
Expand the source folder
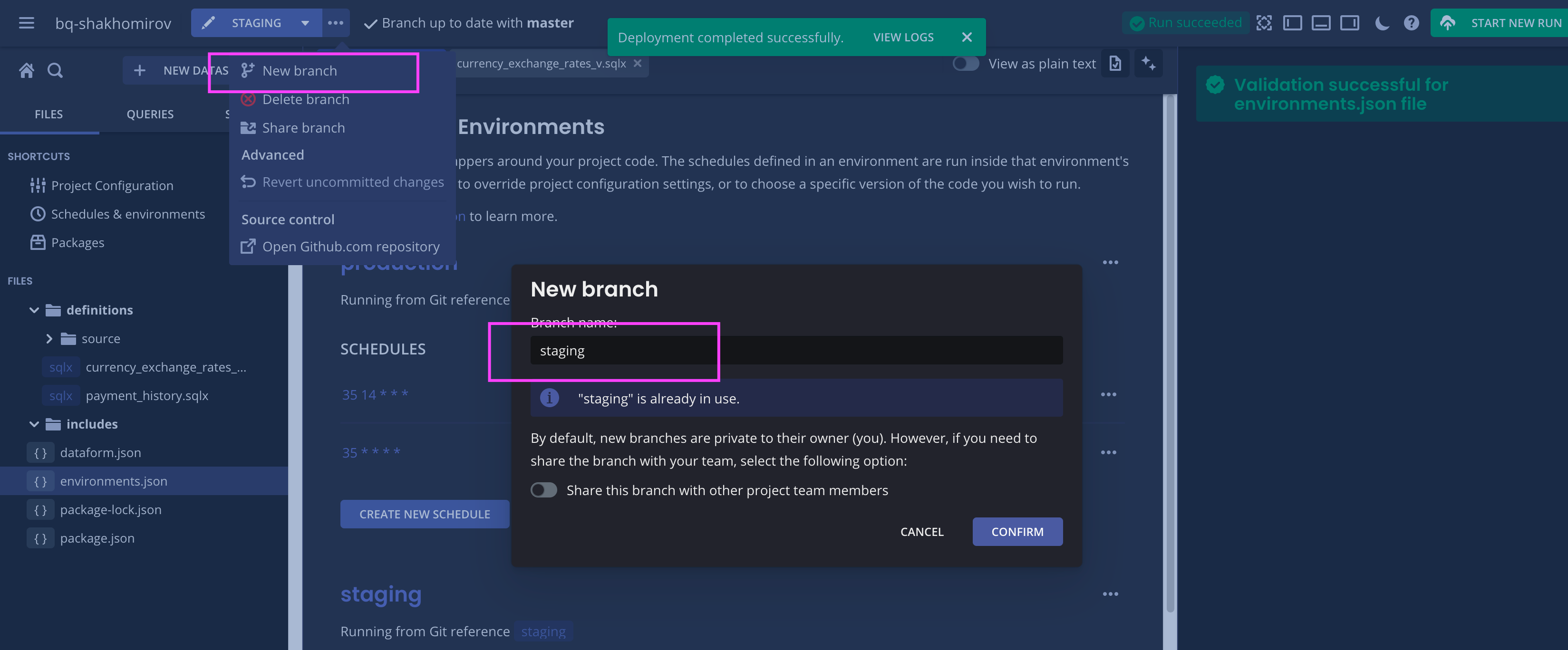tap(49, 339)
